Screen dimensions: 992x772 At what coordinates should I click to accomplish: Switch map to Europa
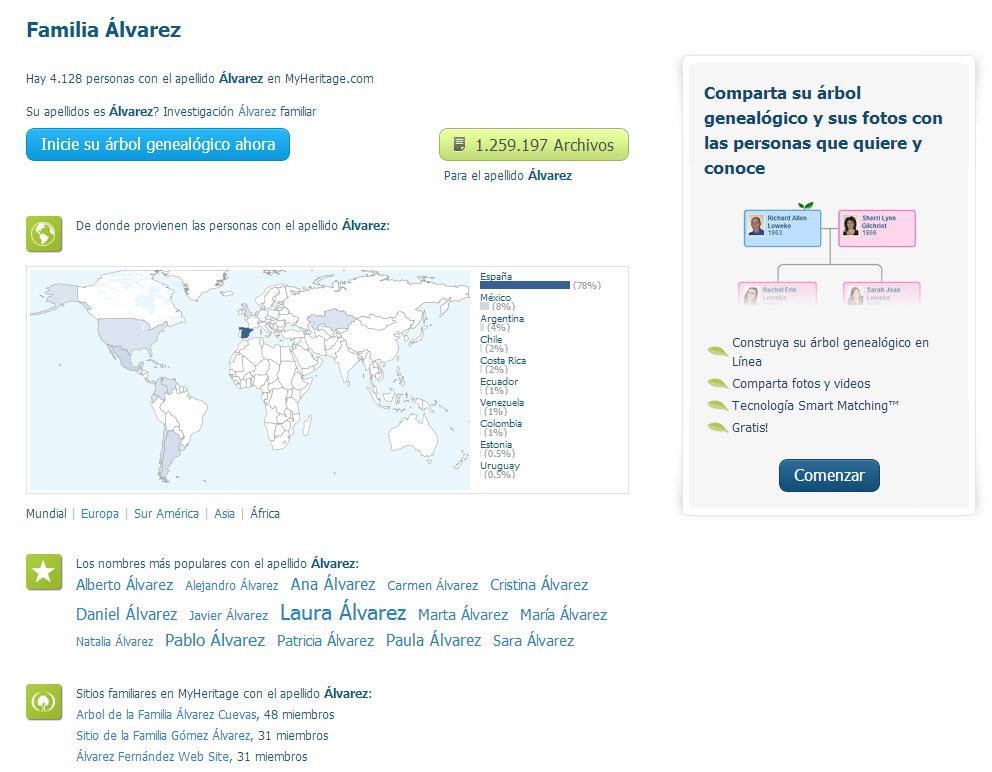100,514
